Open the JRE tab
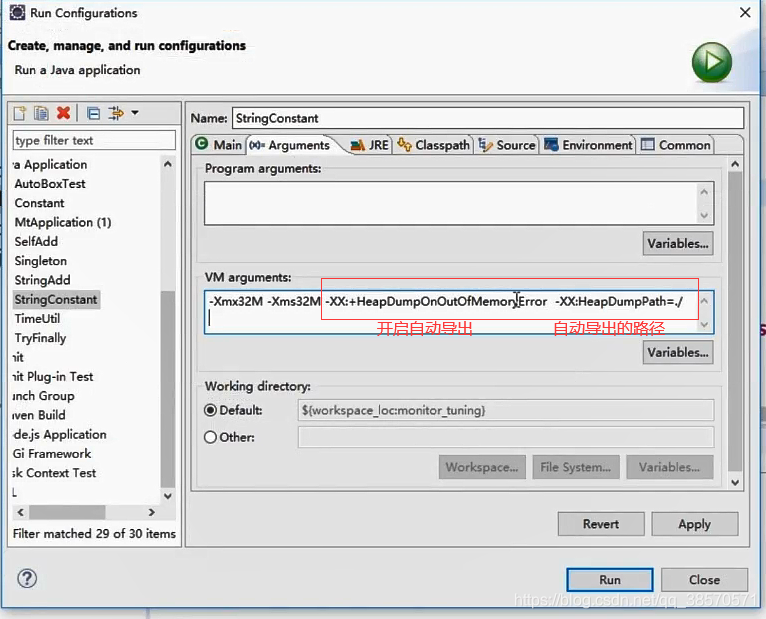766x619 pixels. coord(370,145)
